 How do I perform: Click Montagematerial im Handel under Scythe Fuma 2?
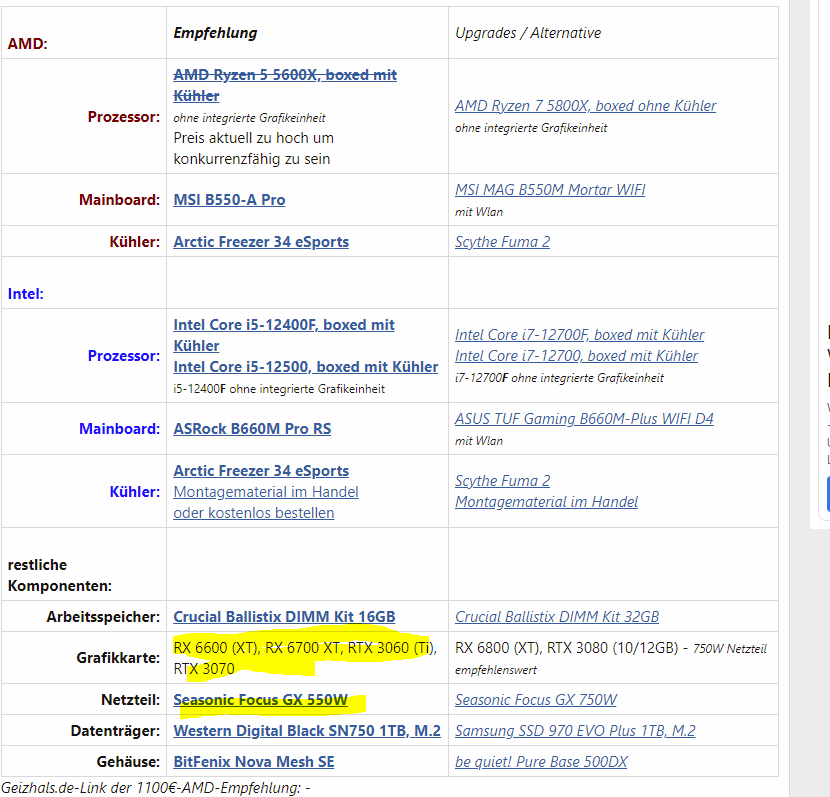546,502
